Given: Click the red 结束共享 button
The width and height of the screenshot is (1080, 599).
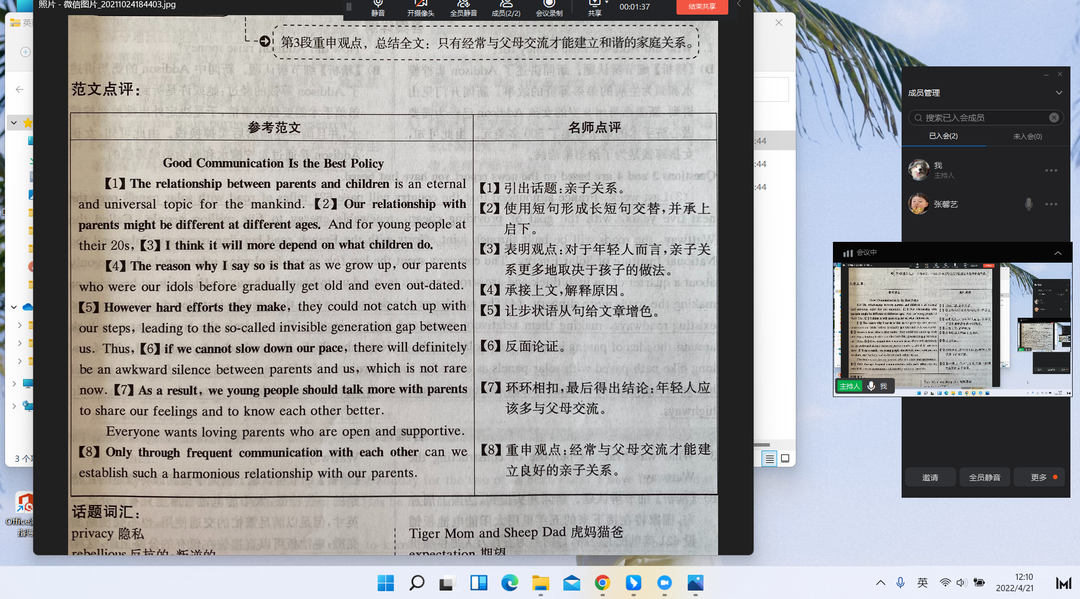Looking at the screenshot, I should click(702, 6).
